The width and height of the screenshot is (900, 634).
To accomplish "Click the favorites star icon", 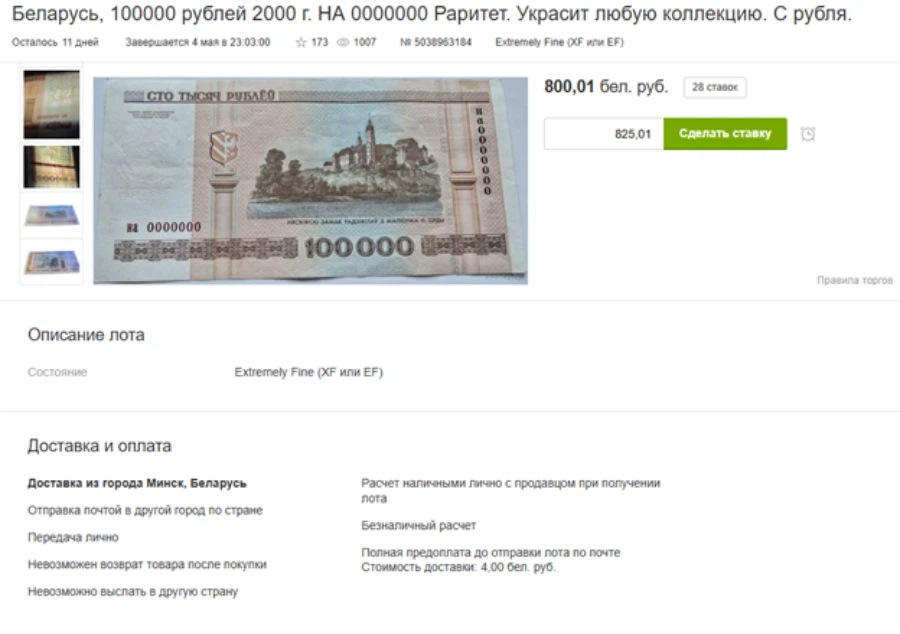I will 301,42.
